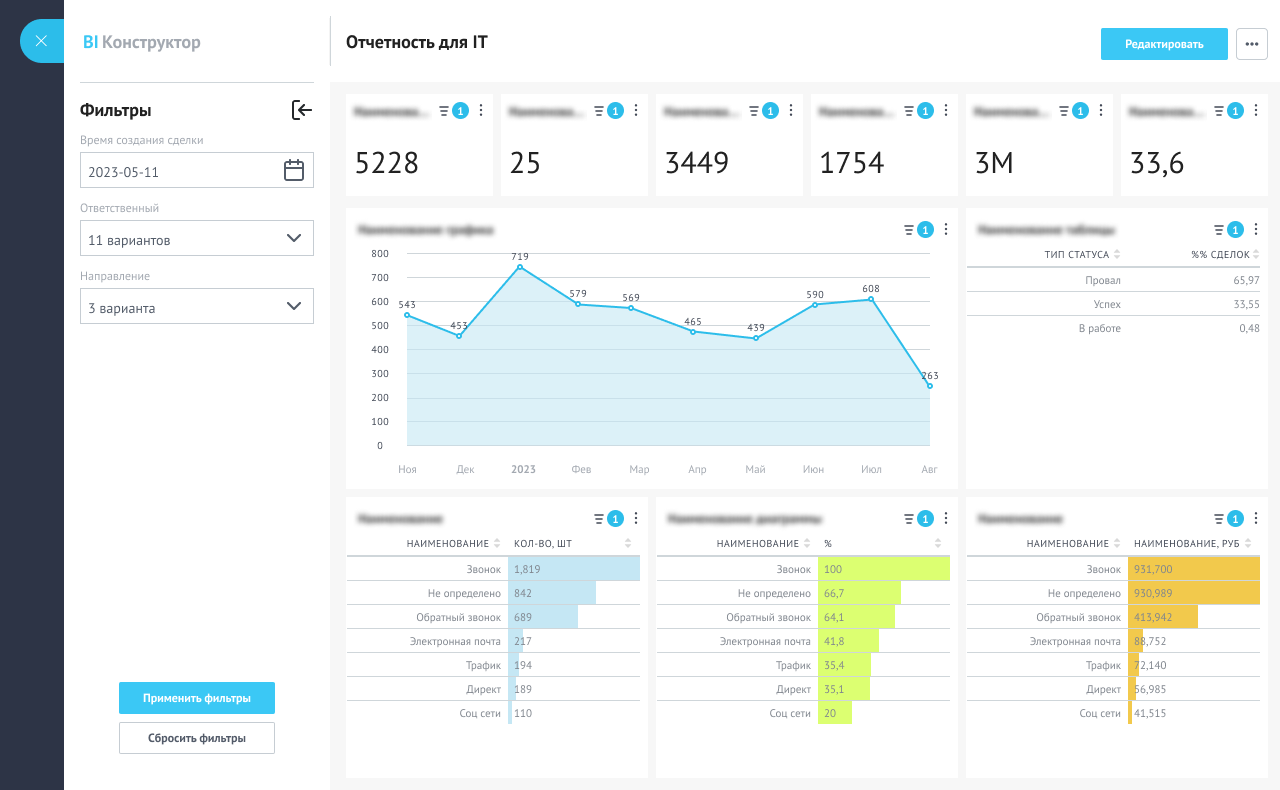Click Сбросить фильтры button
Screen dimensions: 1280x790
197,738
